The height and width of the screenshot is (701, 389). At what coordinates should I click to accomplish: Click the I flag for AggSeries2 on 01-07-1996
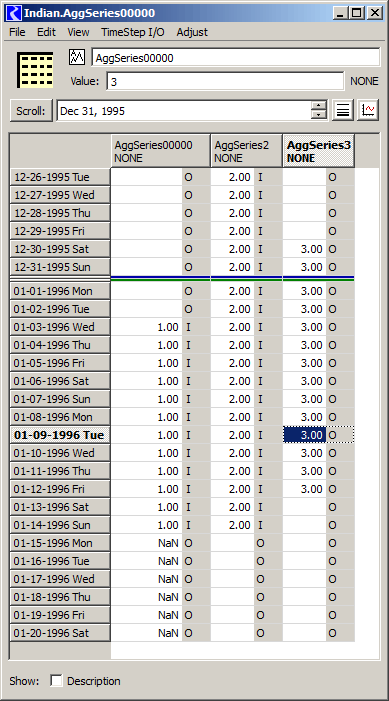point(268,399)
